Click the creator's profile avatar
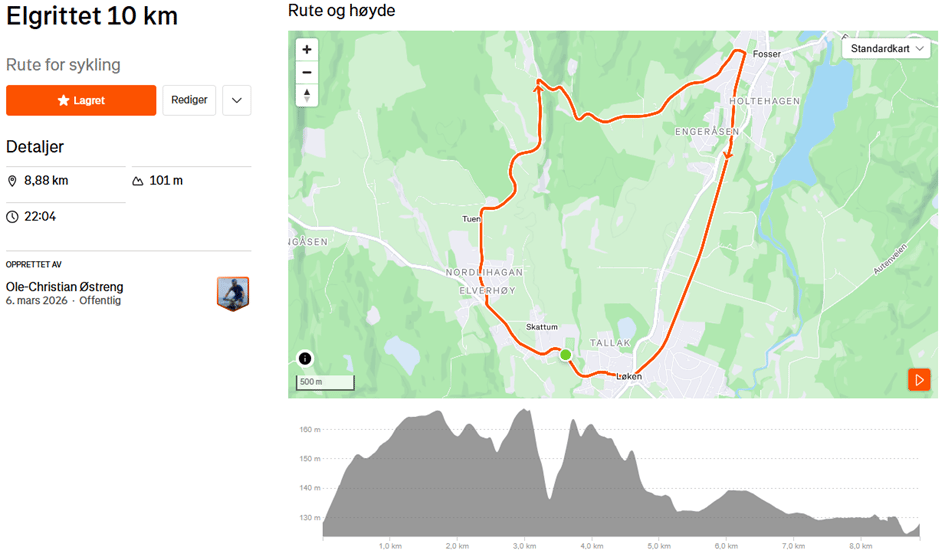945x557 pixels. tap(233, 294)
